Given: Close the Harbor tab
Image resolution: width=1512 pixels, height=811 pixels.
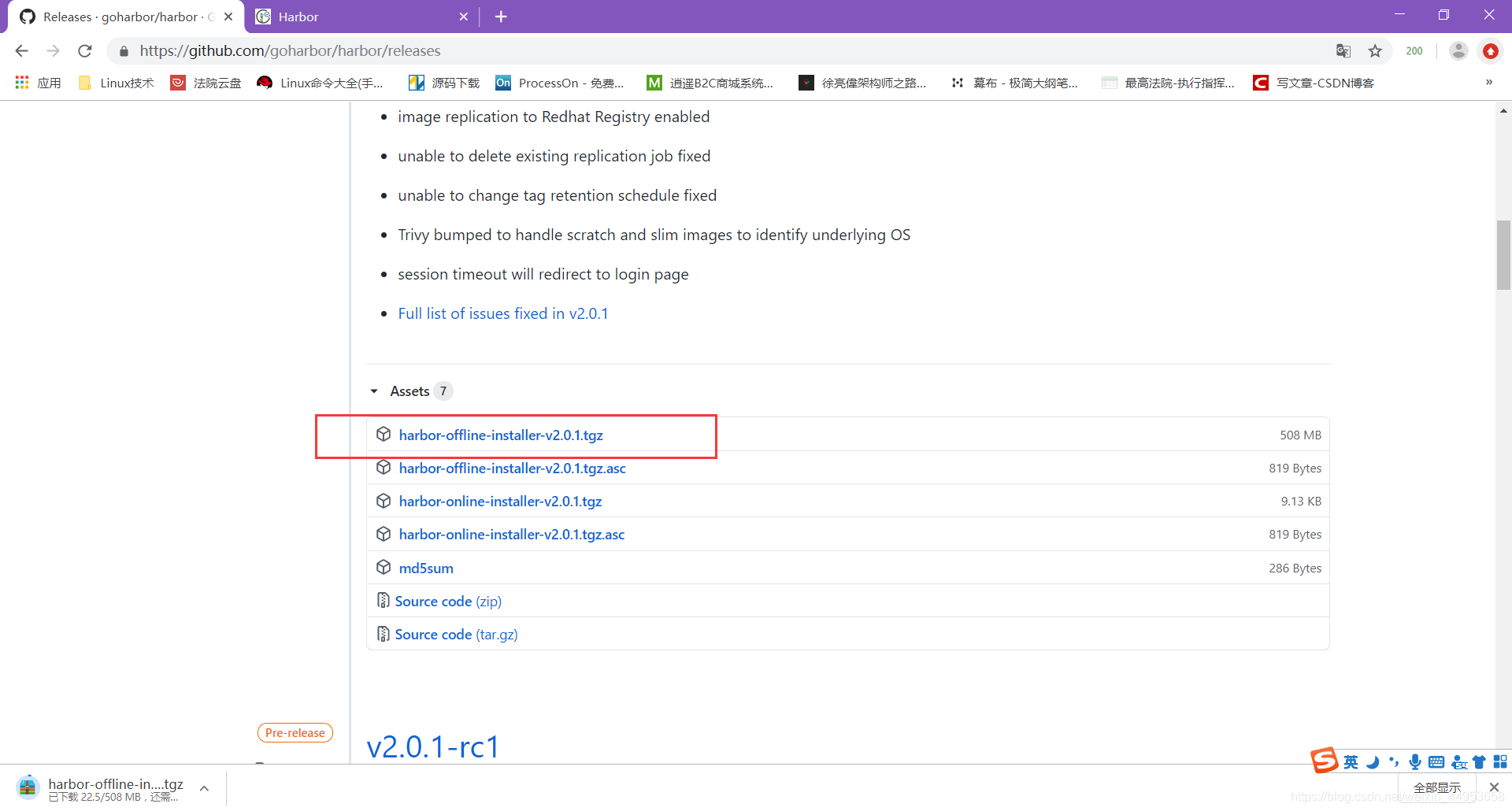Looking at the screenshot, I should 463,17.
